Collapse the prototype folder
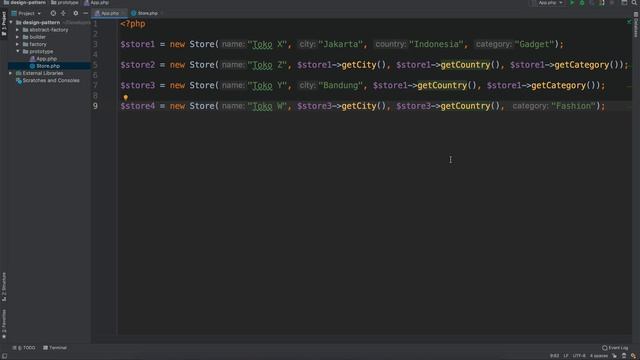The image size is (640, 360). pos(18,51)
